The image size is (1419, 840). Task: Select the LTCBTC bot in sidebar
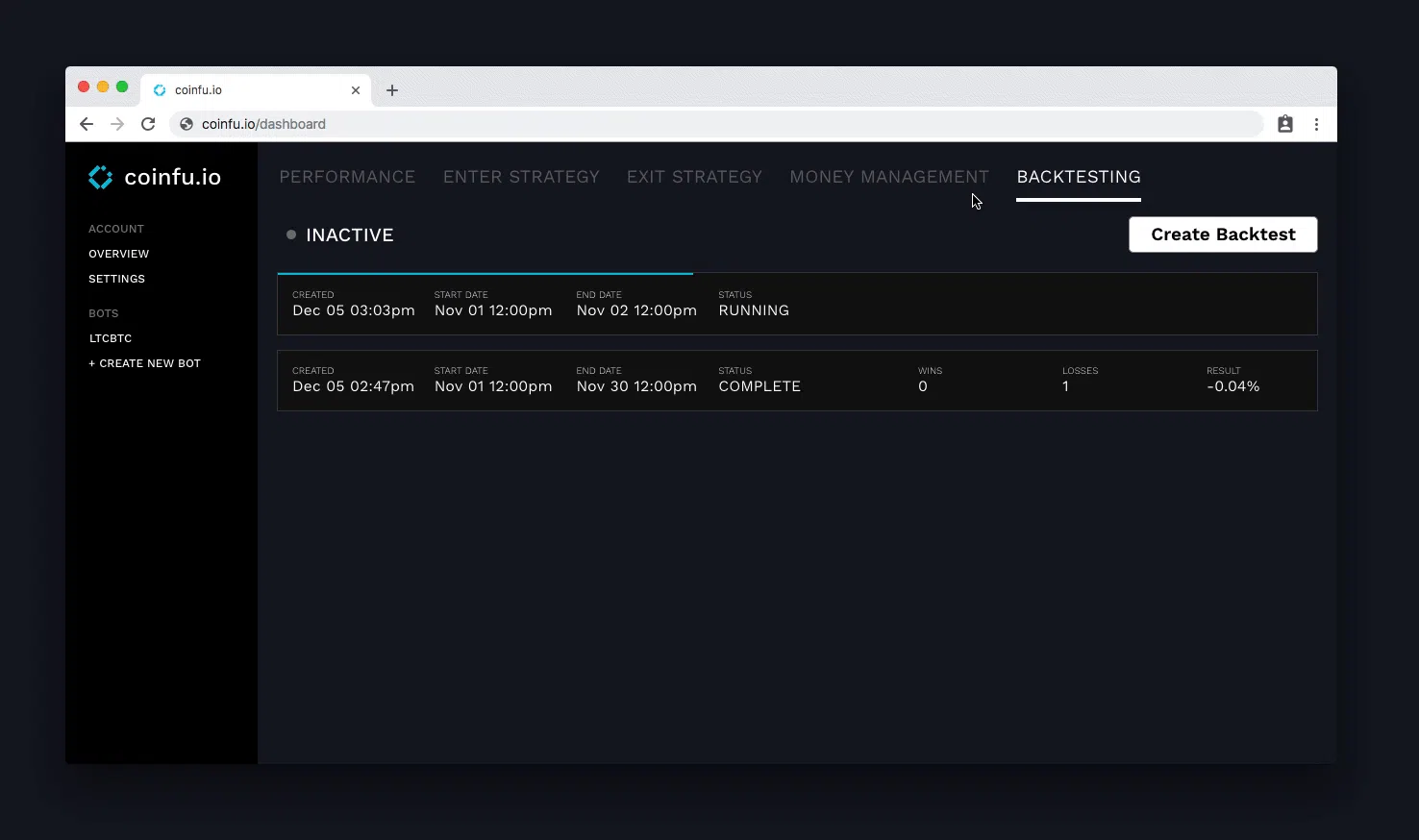click(x=111, y=338)
